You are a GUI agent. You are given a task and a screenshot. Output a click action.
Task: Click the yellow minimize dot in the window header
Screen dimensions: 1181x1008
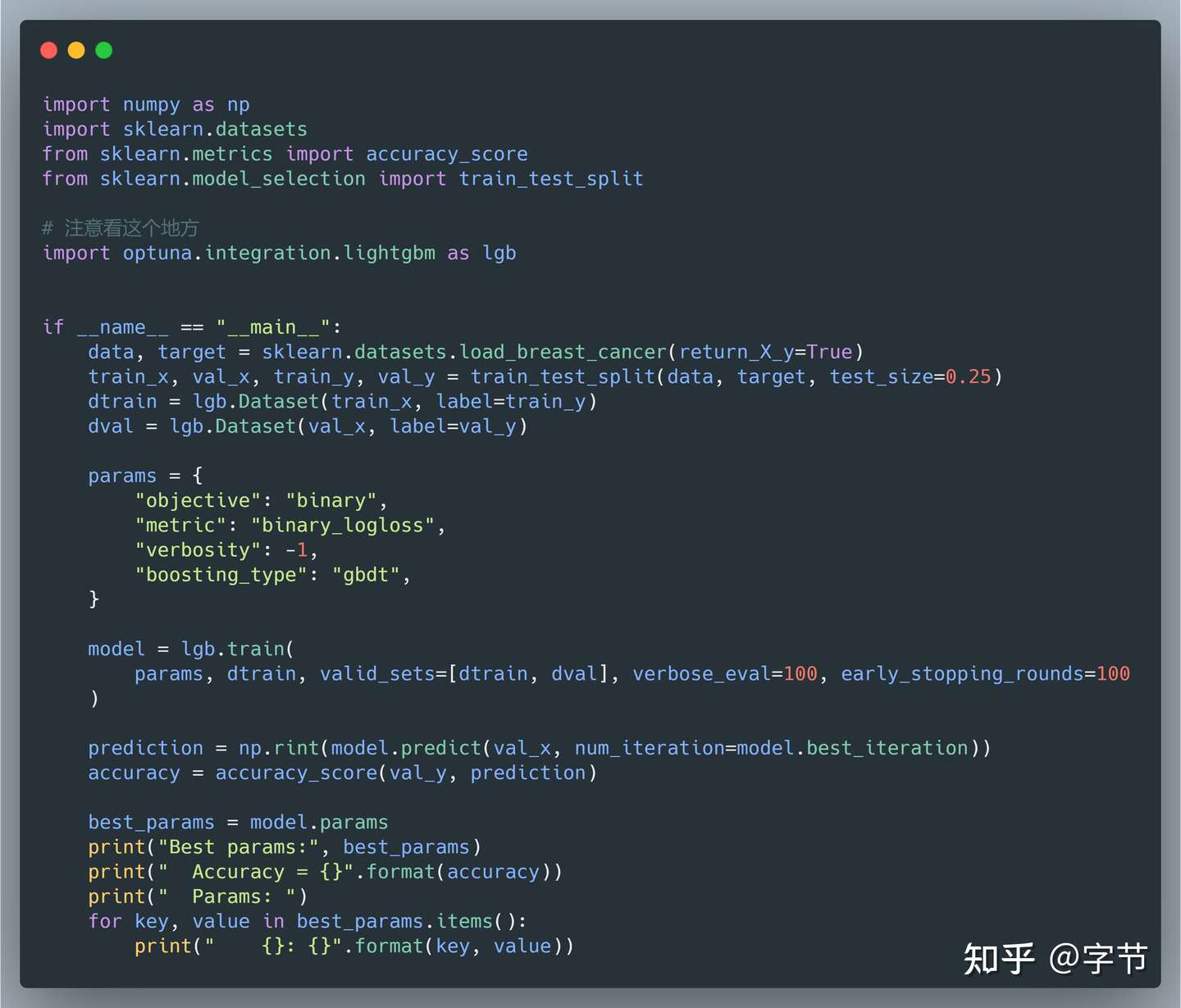(76, 51)
